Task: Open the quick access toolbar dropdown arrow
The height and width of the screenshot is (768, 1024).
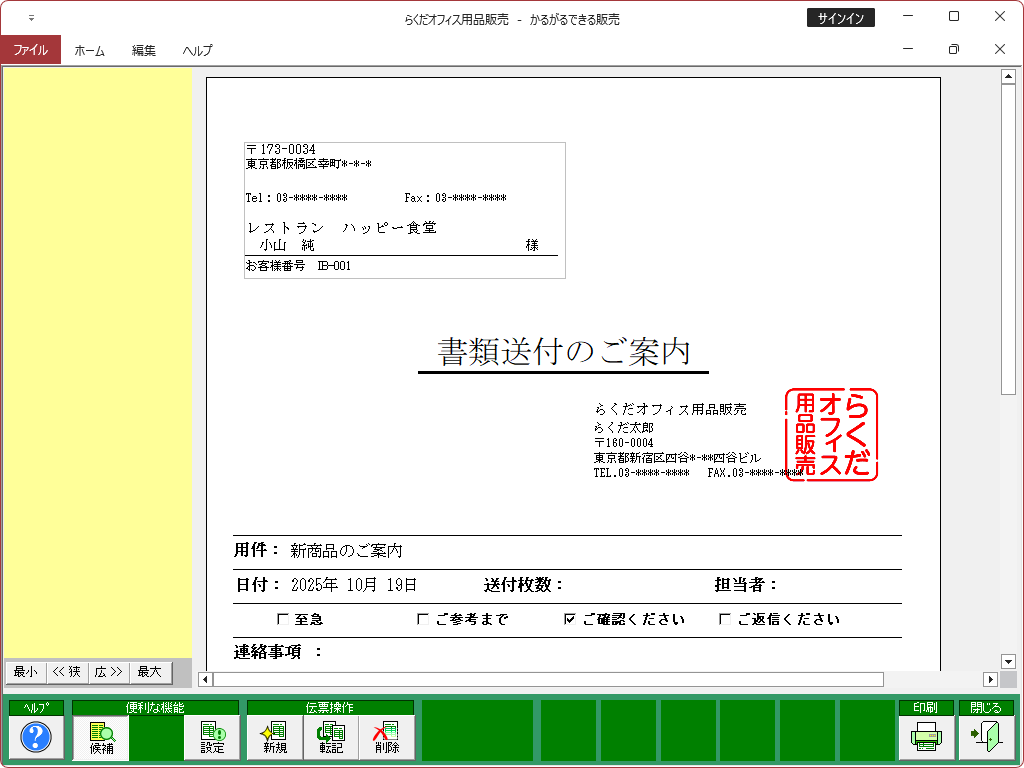Action: click(x=31, y=18)
